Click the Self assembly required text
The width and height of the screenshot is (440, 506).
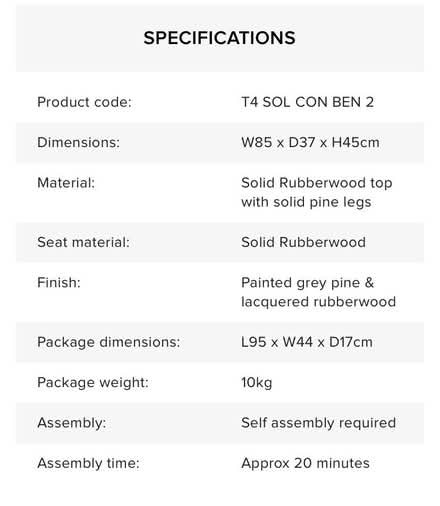pos(318,423)
